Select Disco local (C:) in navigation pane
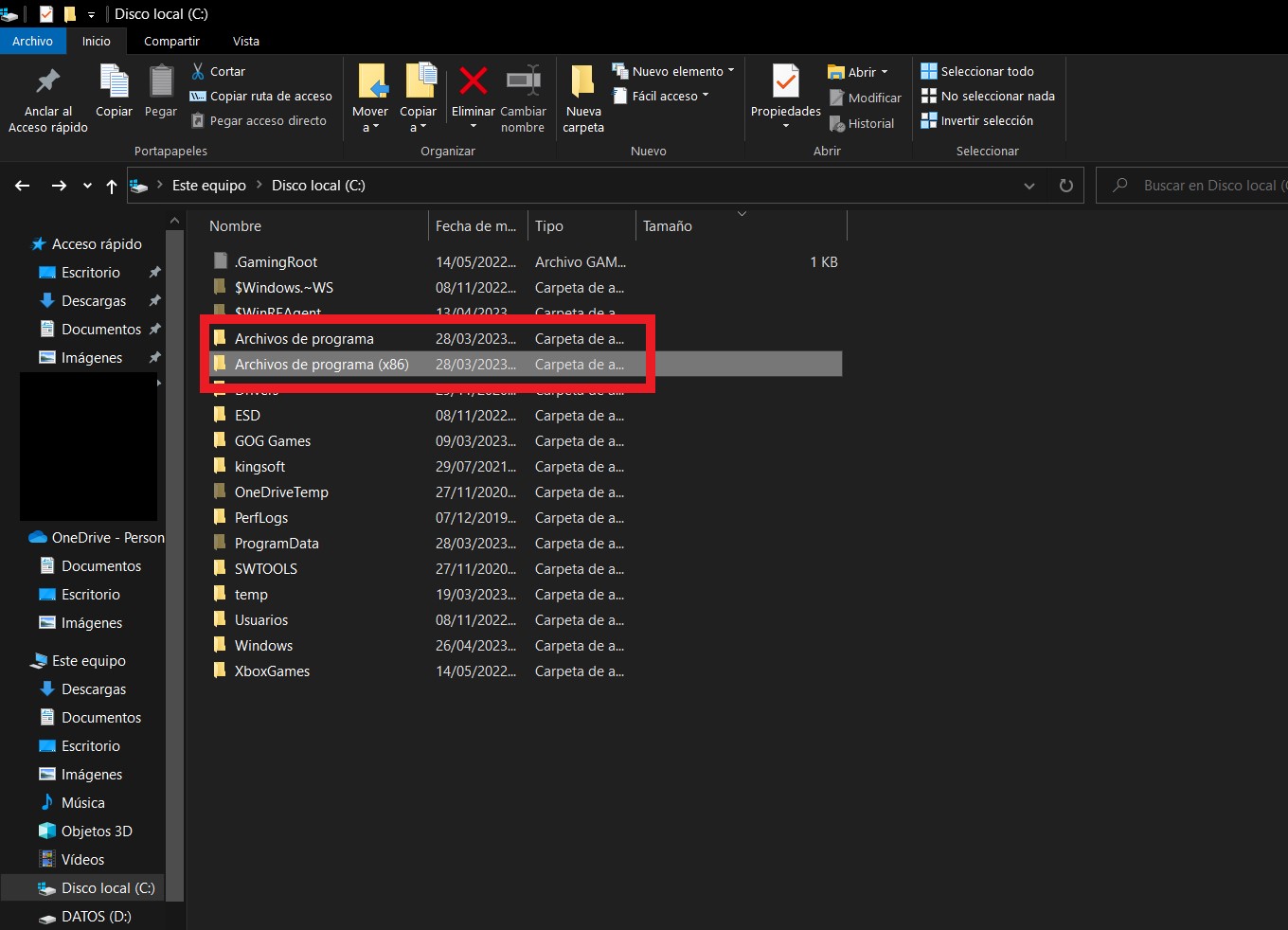This screenshot has width=1288, height=930. coord(82,888)
